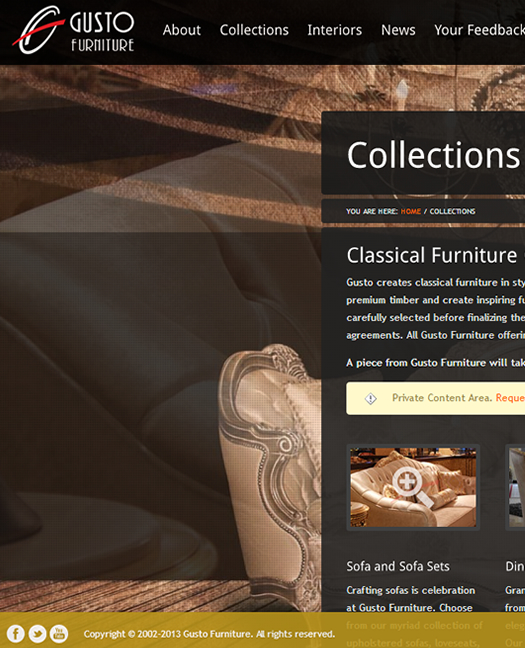Go to the Interiors page

tap(334, 30)
